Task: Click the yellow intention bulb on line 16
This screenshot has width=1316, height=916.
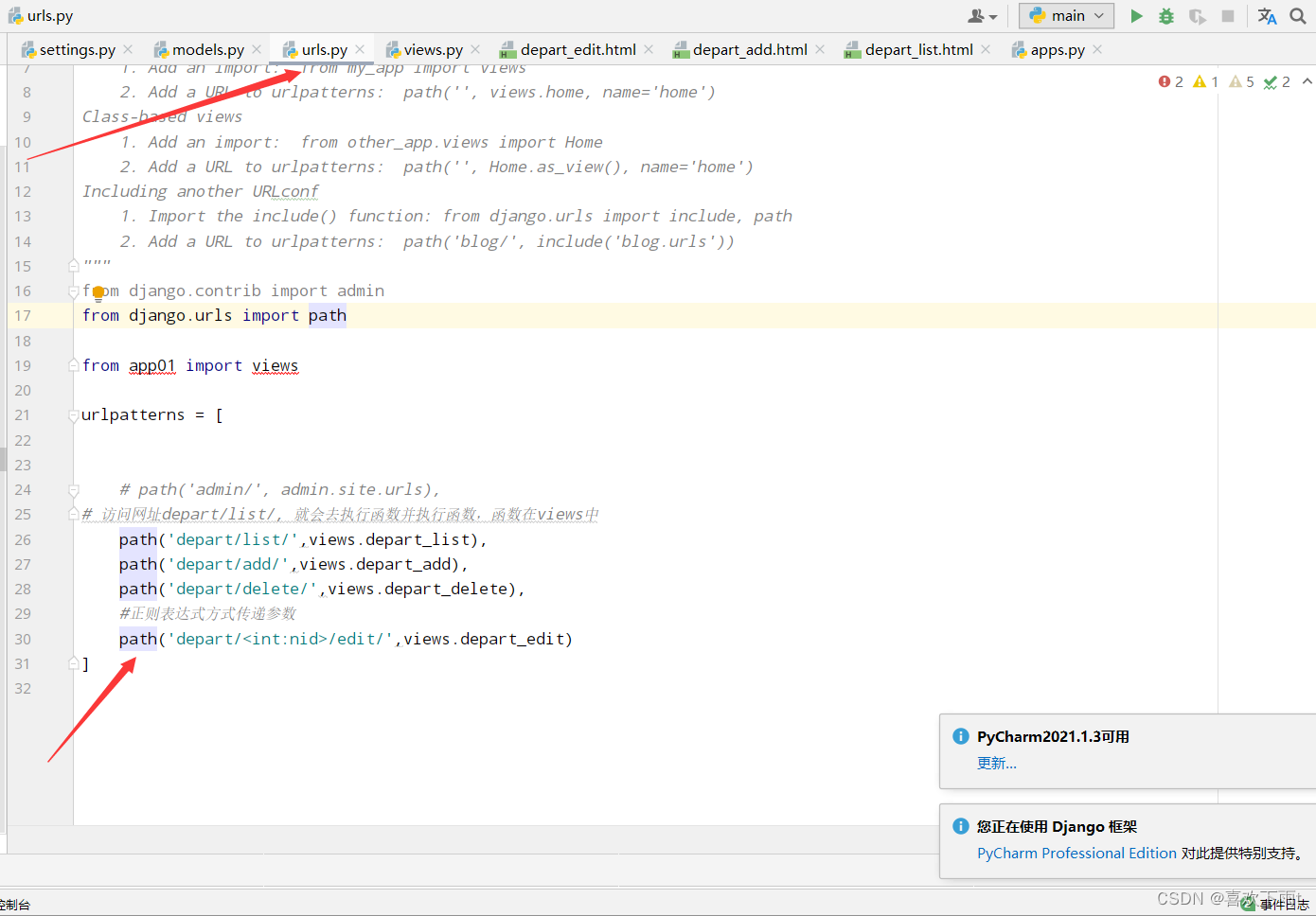Action: 98,293
